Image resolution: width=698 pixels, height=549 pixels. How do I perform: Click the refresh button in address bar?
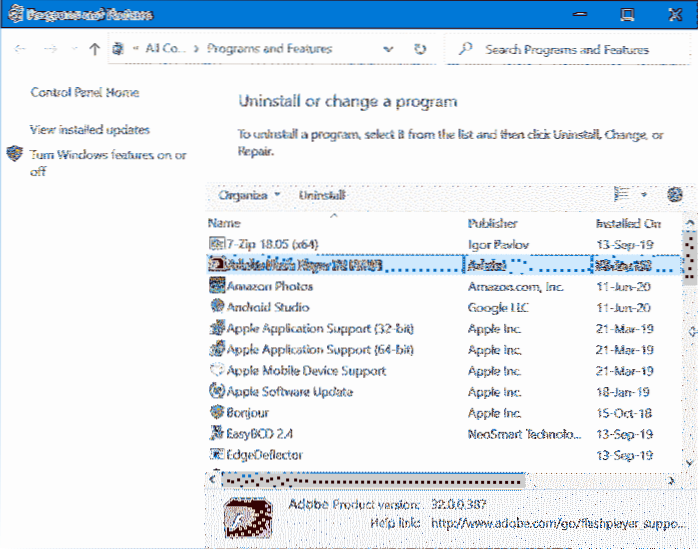[x=420, y=49]
